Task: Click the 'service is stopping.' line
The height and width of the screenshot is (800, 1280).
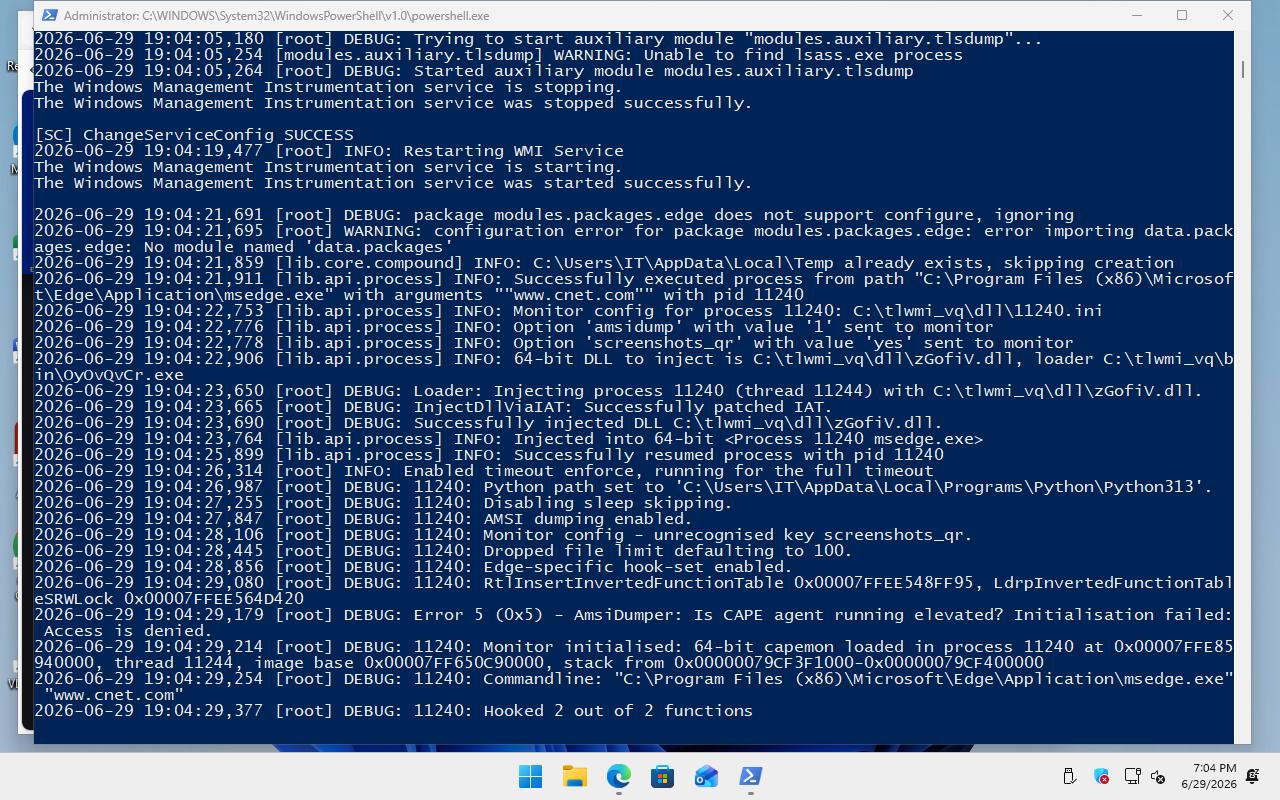Action: pos(328,87)
